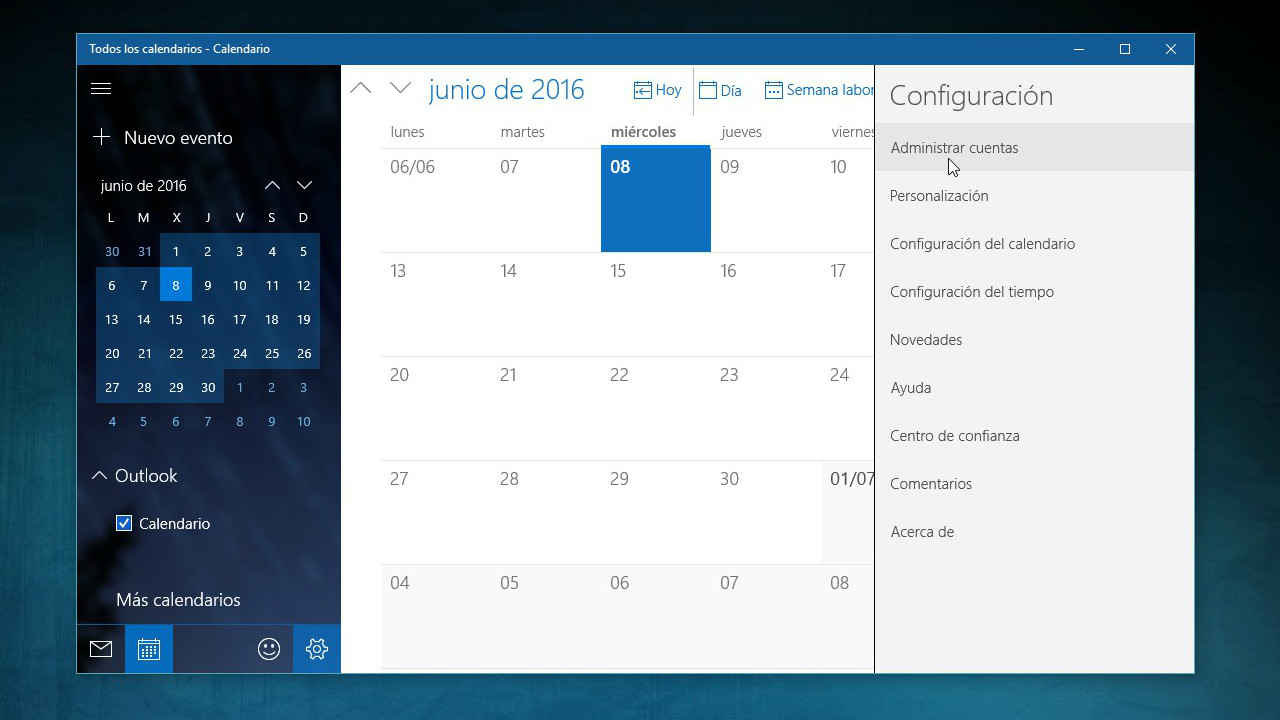Open Más calendarios
Image resolution: width=1280 pixels, height=720 pixels.
pyautogui.click(x=178, y=600)
